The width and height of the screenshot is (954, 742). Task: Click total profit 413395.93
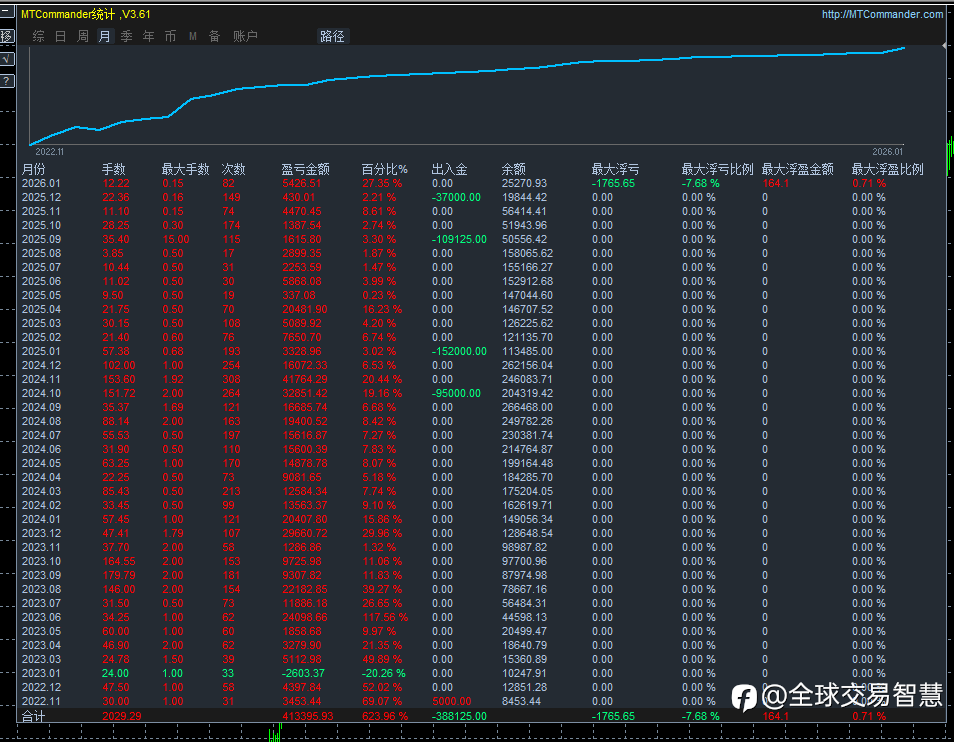(x=308, y=716)
